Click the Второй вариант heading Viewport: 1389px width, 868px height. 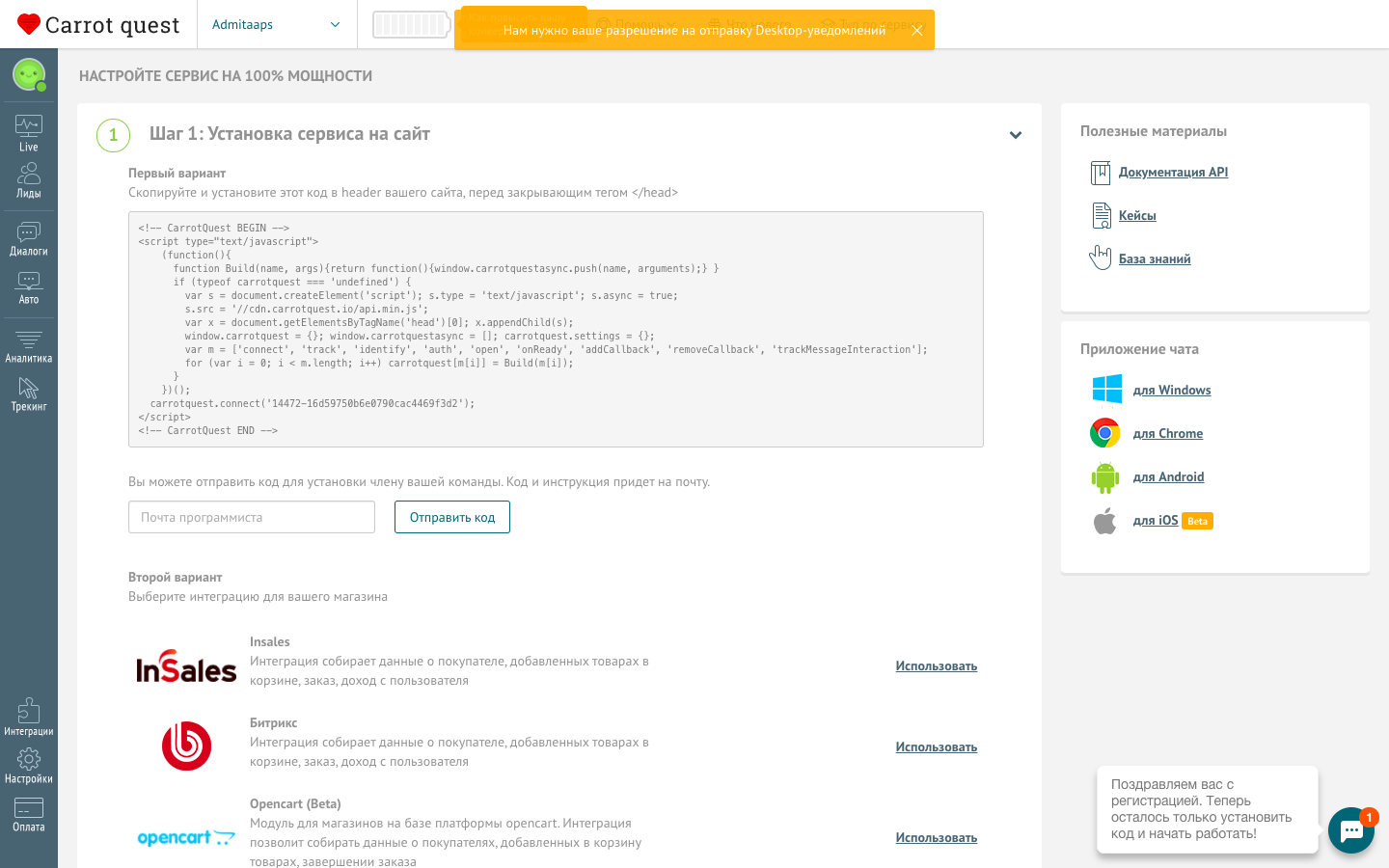[x=175, y=578]
